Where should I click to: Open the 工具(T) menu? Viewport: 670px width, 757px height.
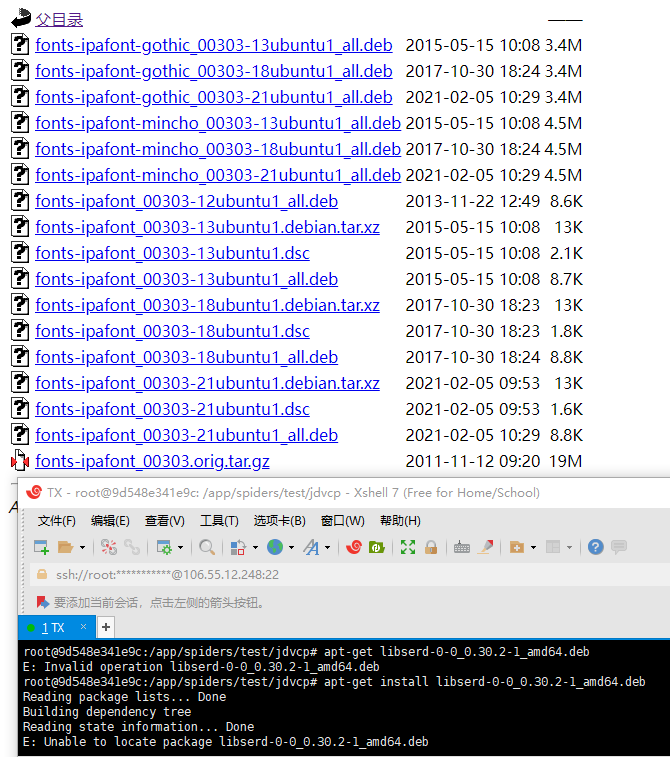219,520
